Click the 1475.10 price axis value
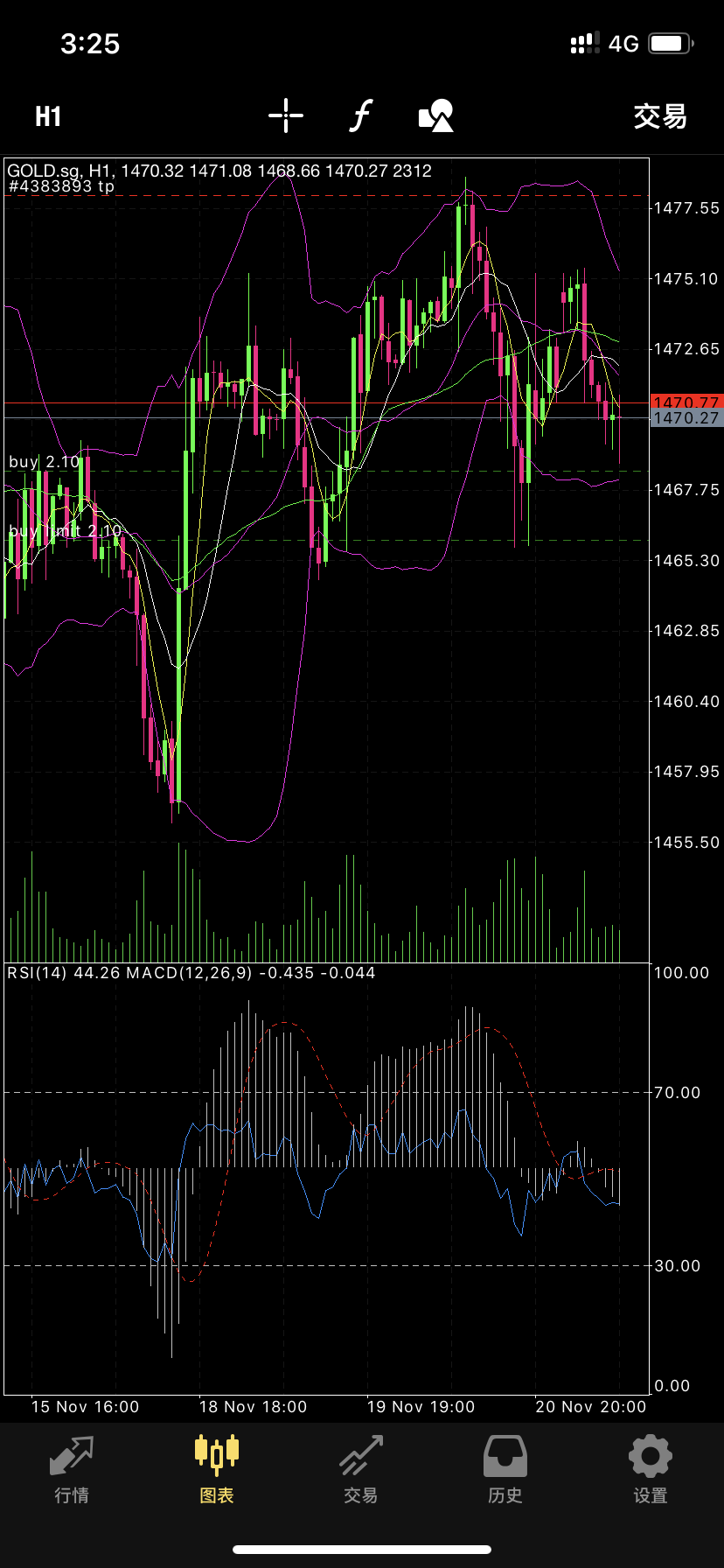The width and height of the screenshot is (724, 1568). click(x=687, y=279)
